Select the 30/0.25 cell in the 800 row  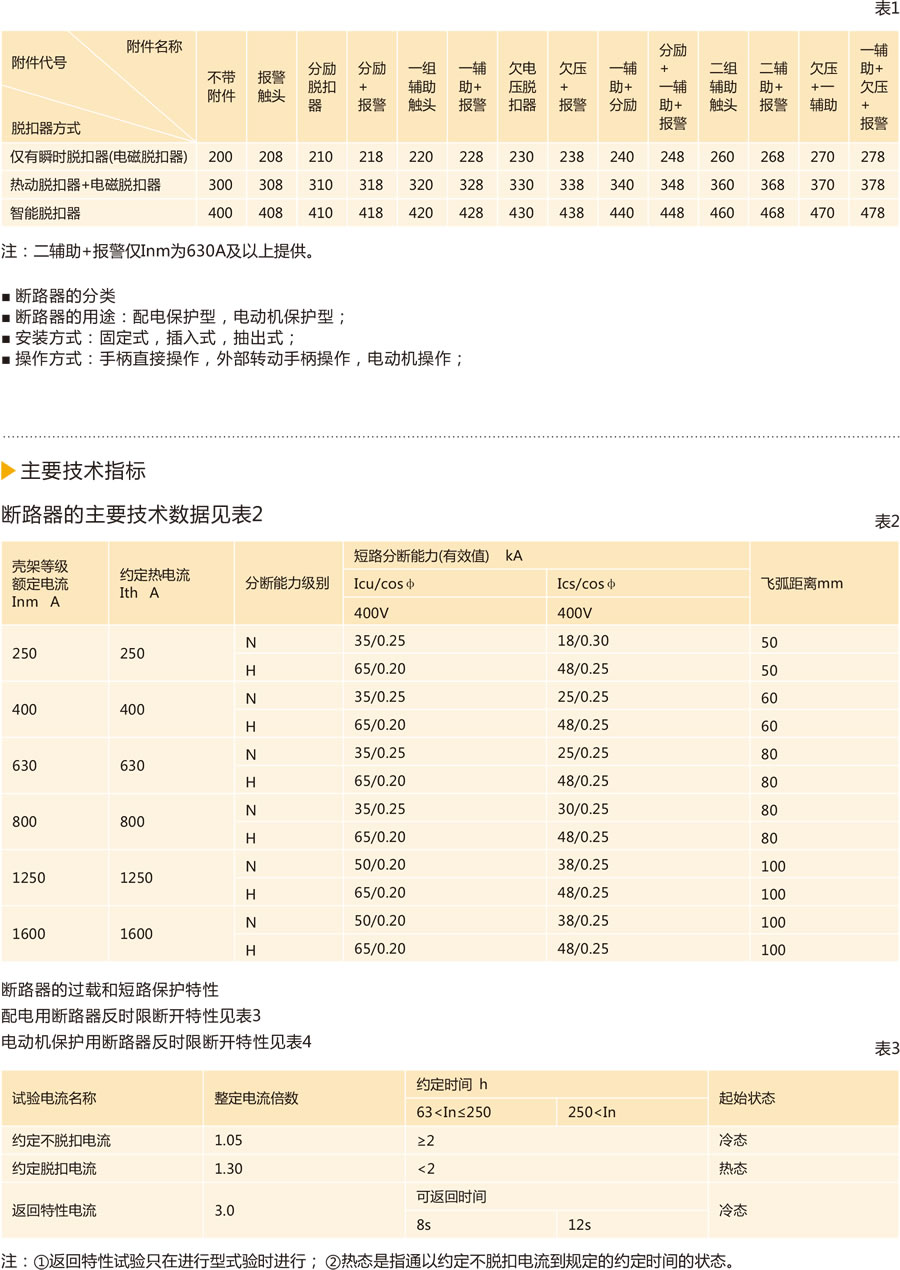coord(581,809)
